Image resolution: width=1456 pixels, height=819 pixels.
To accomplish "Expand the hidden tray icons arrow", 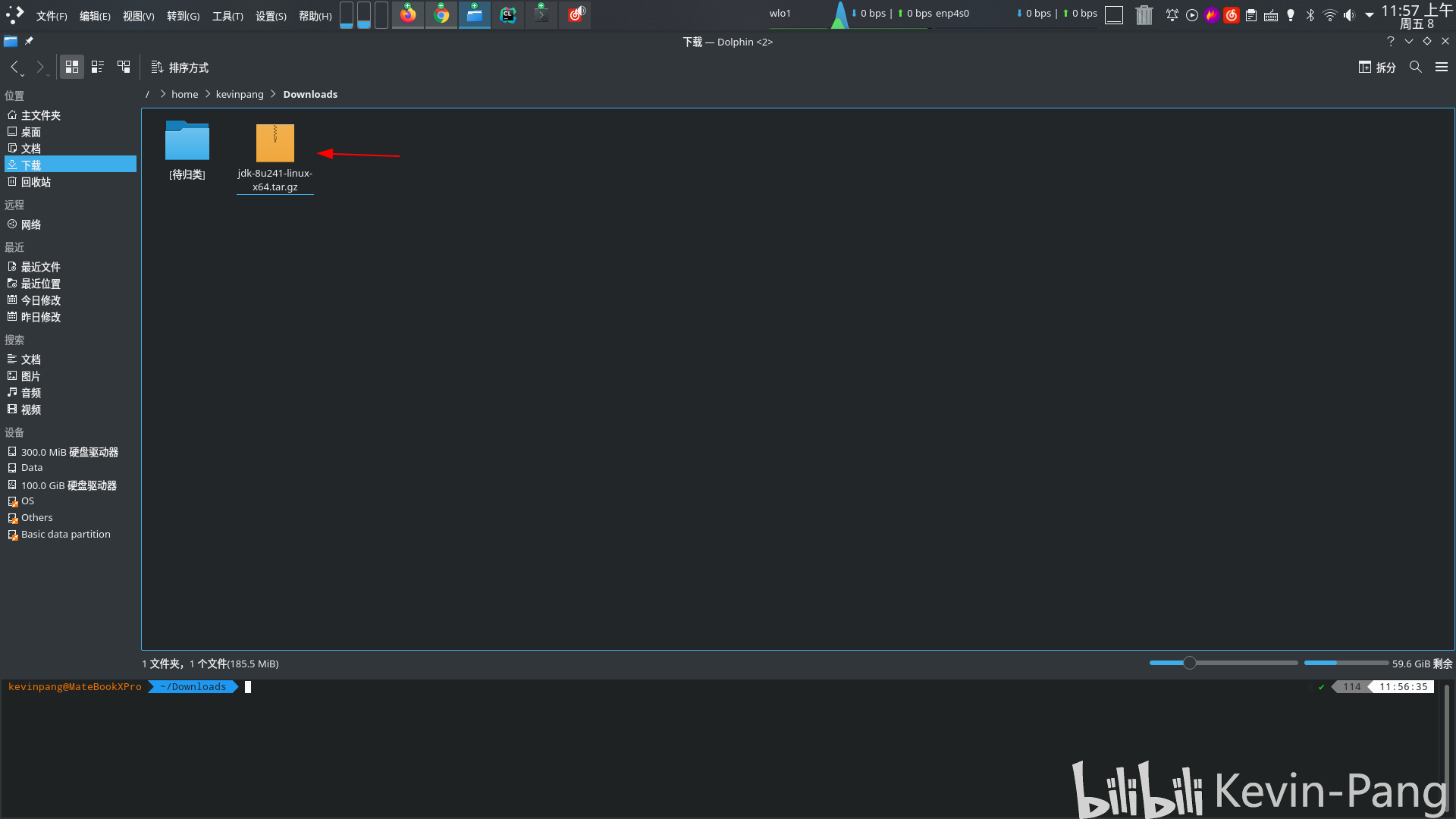I will coord(1370,14).
